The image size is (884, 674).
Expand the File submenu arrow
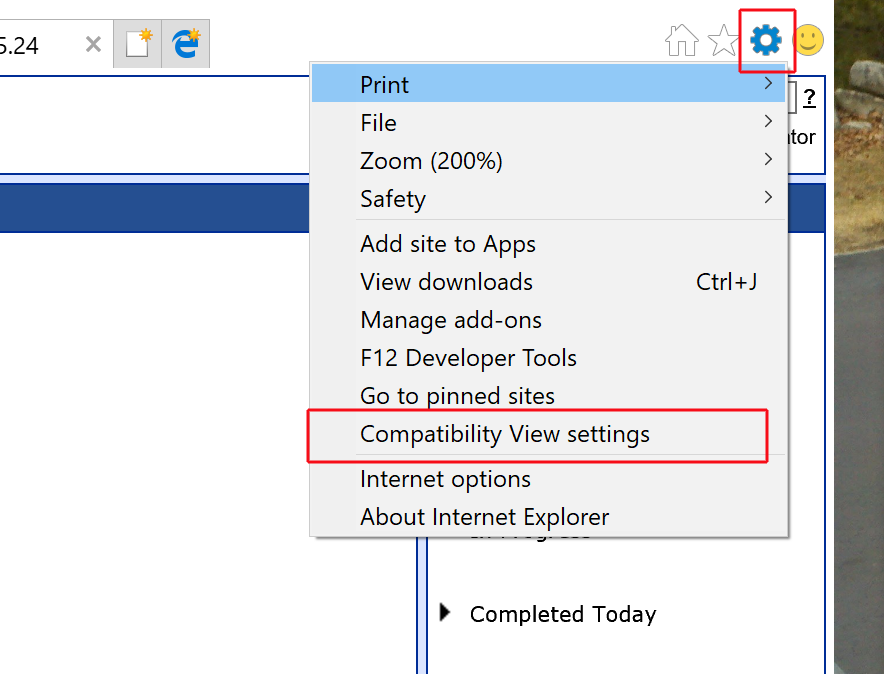pyautogui.click(x=767, y=122)
